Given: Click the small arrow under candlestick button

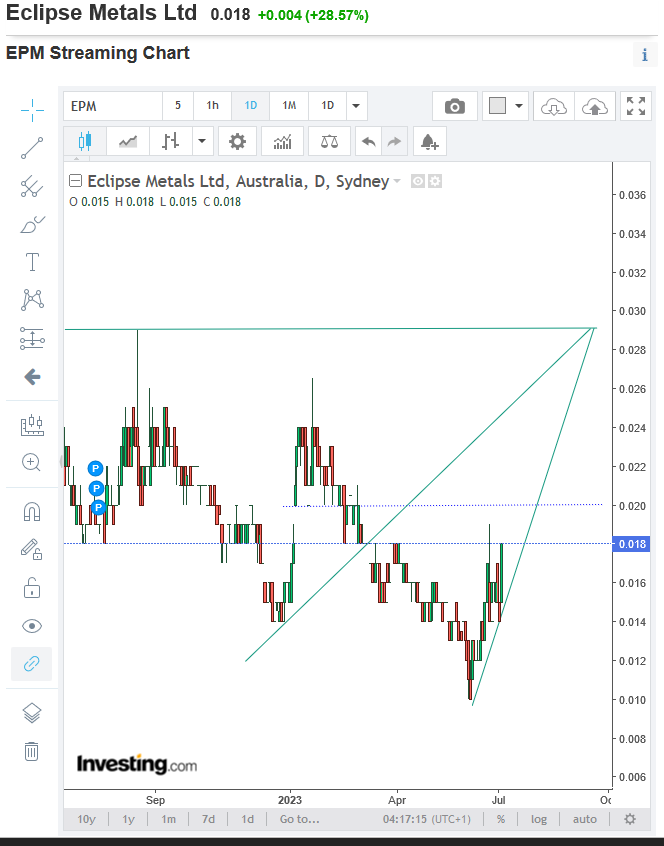Looking at the screenshot, I should 76,159.
